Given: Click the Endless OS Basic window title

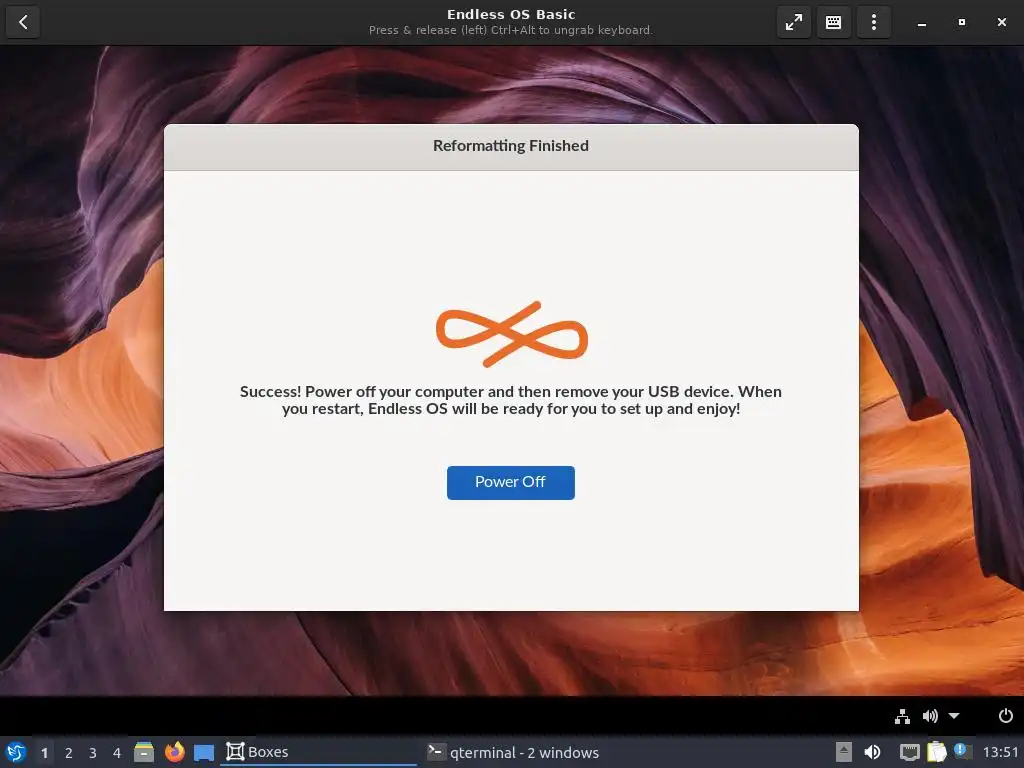Looking at the screenshot, I should (511, 14).
